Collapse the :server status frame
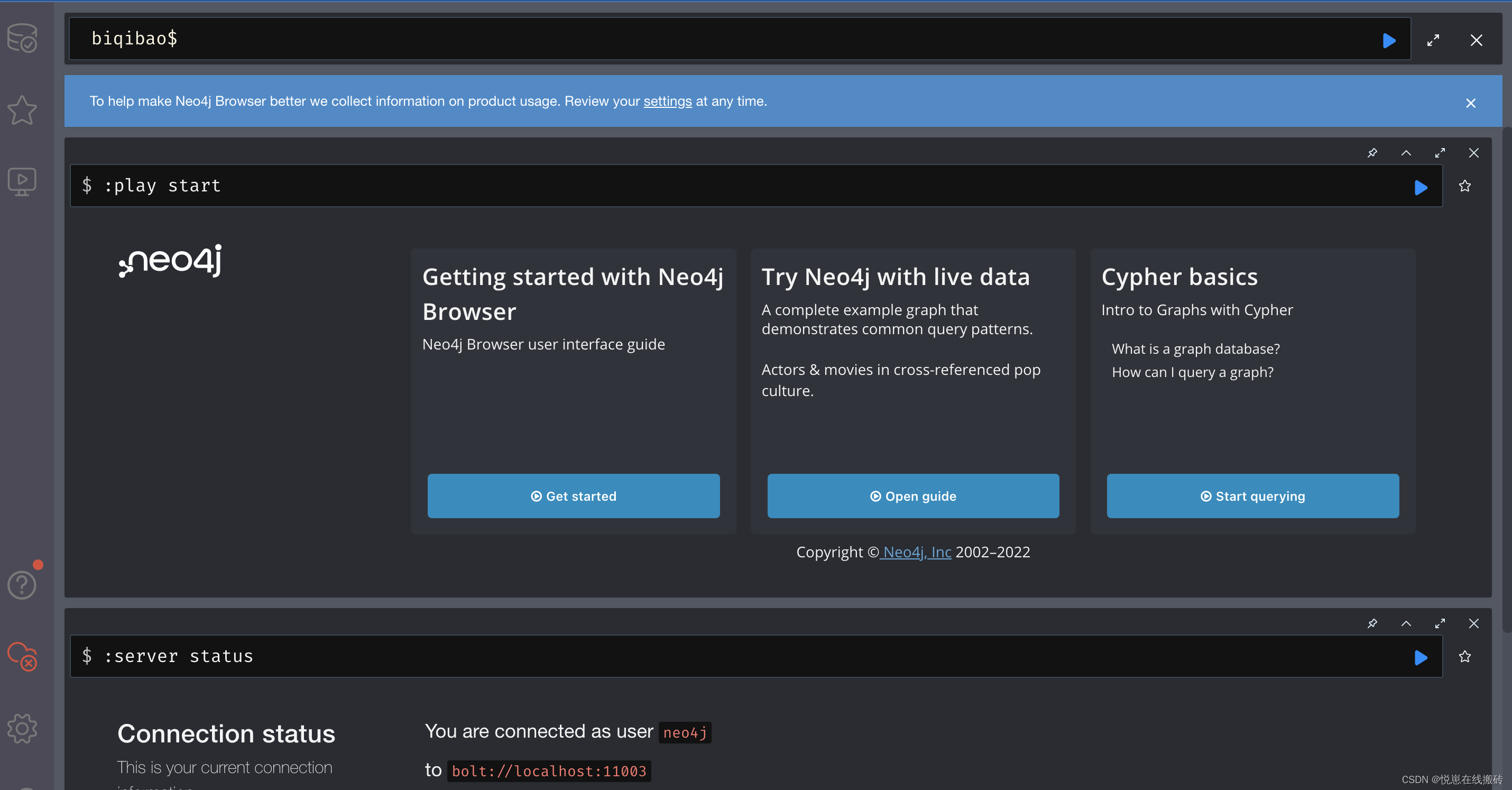This screenshot has width=1512, height=790. [1406, 623]
